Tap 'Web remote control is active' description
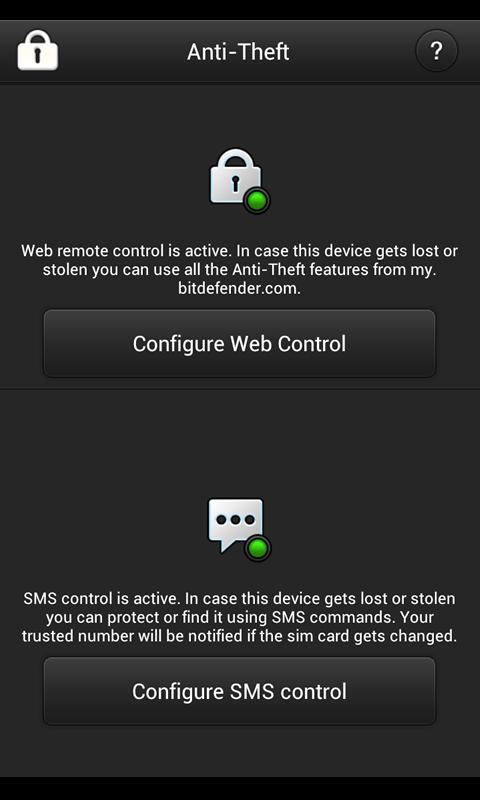480x800 pixels. 240,269
